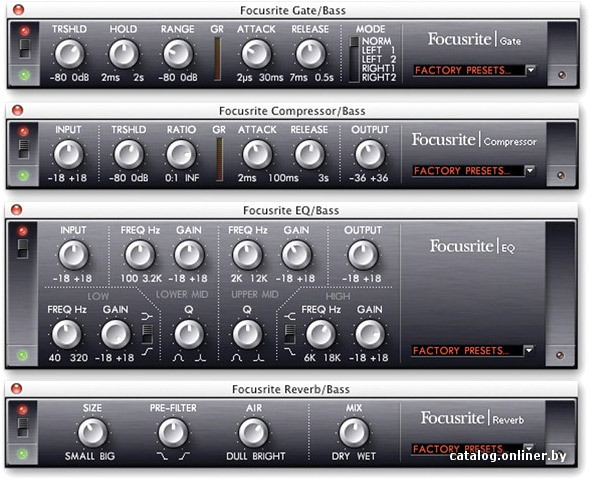Click the Gate TRSHLD knob
This screenshot has width=589, height=479.
(69, 54)
